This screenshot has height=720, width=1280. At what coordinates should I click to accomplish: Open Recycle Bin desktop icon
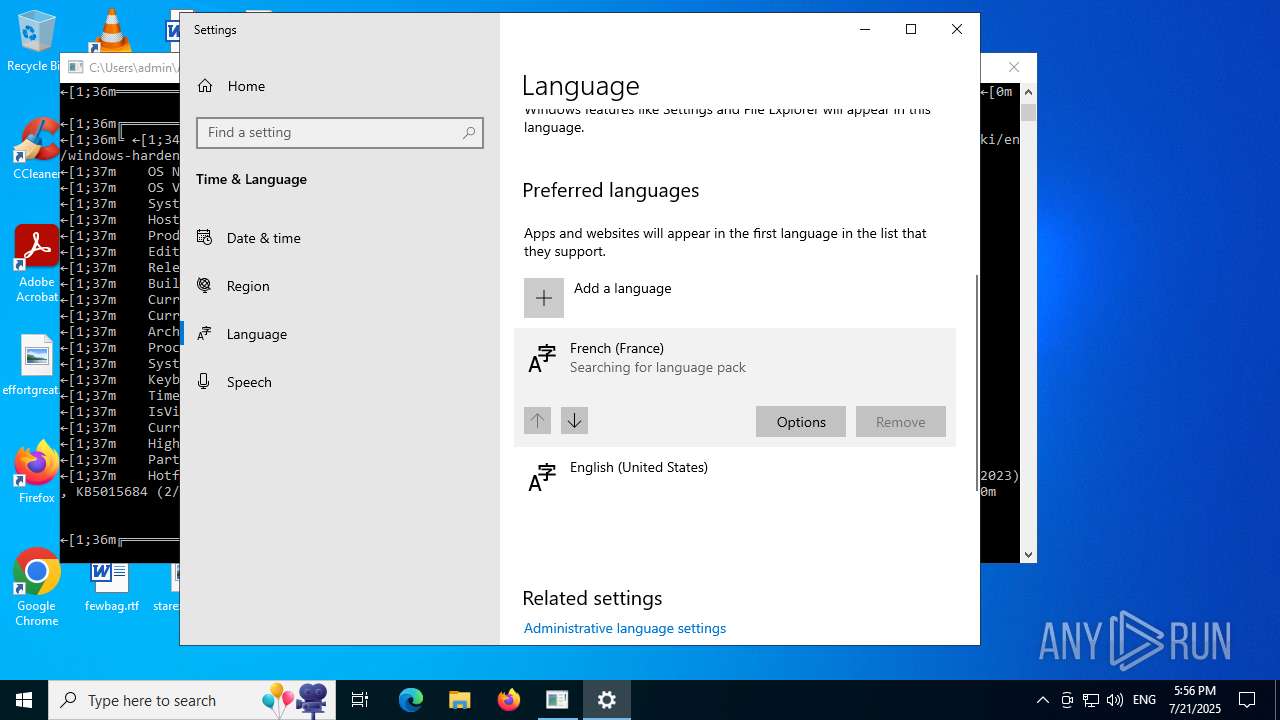click(x=36, y=41)
